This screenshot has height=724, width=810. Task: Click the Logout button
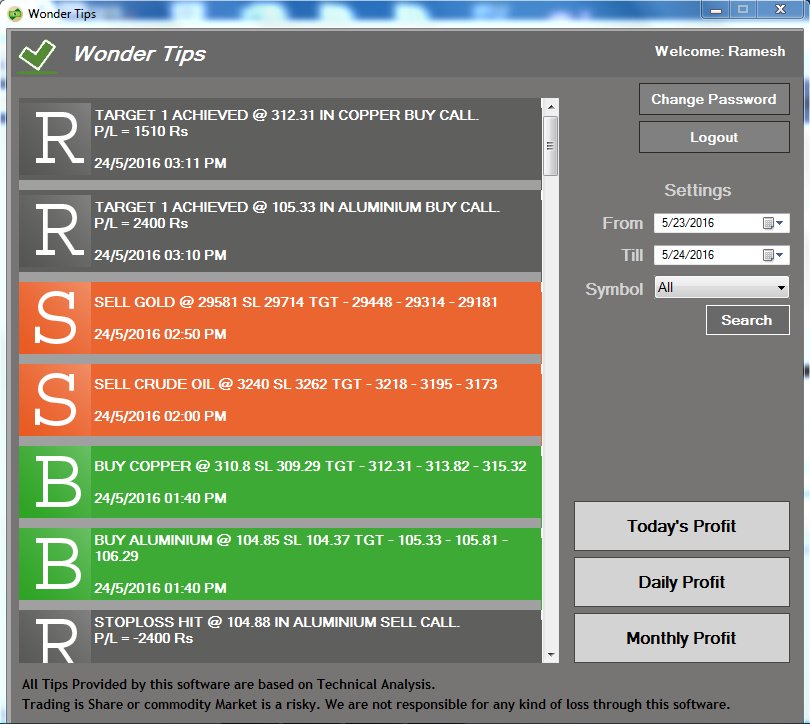click(714, 137)
